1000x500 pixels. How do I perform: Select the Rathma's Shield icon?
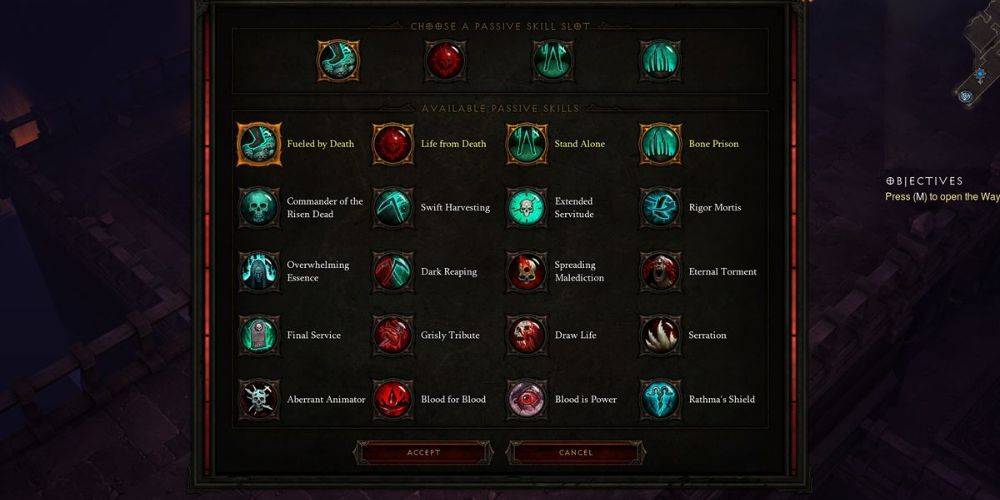pos(661,399)
